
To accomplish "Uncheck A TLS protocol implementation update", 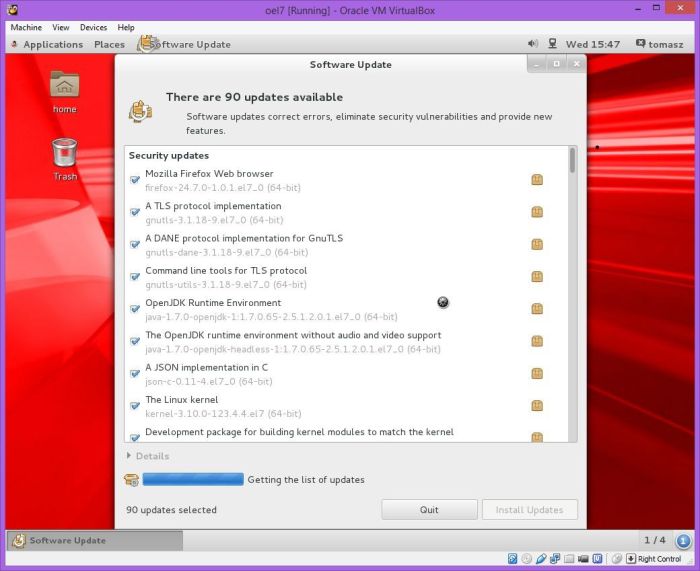I will point(135,212).
